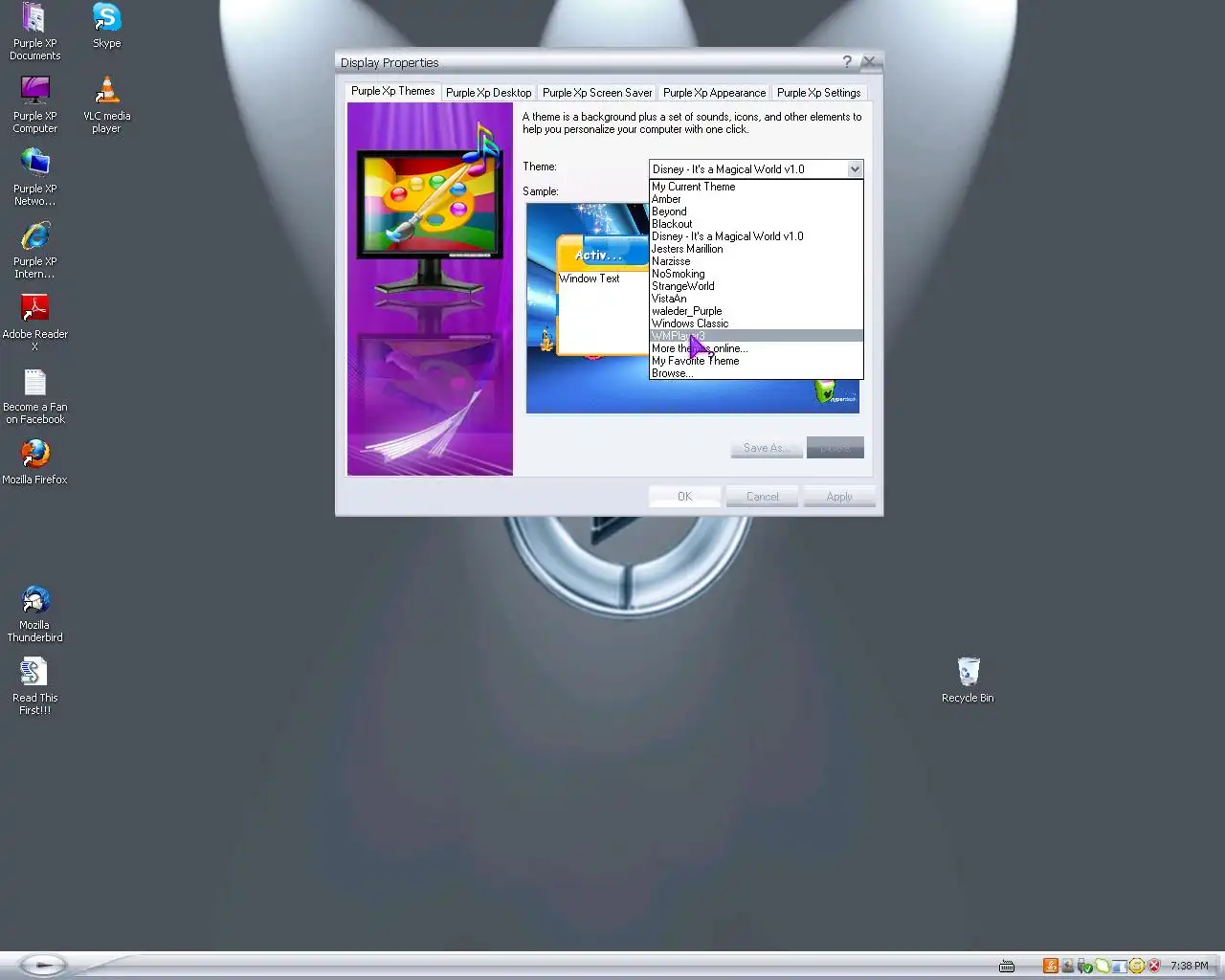
Task: Open the Skype desktop shortcut
Action: tap(106, 25)
